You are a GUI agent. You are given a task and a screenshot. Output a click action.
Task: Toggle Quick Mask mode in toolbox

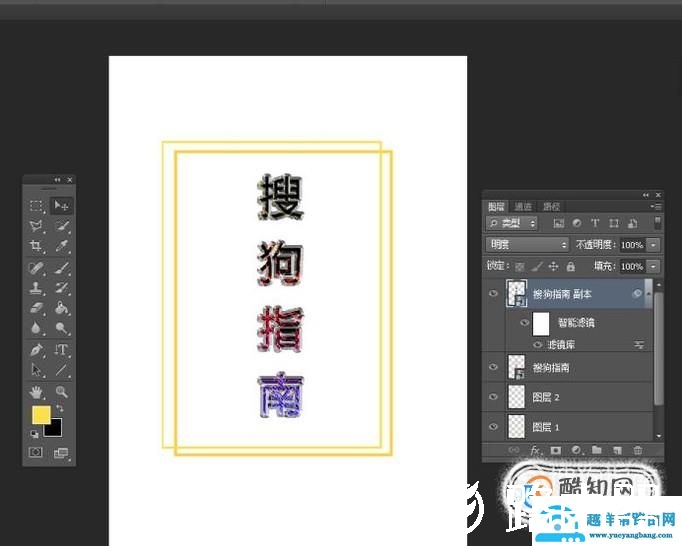point(36,452)
